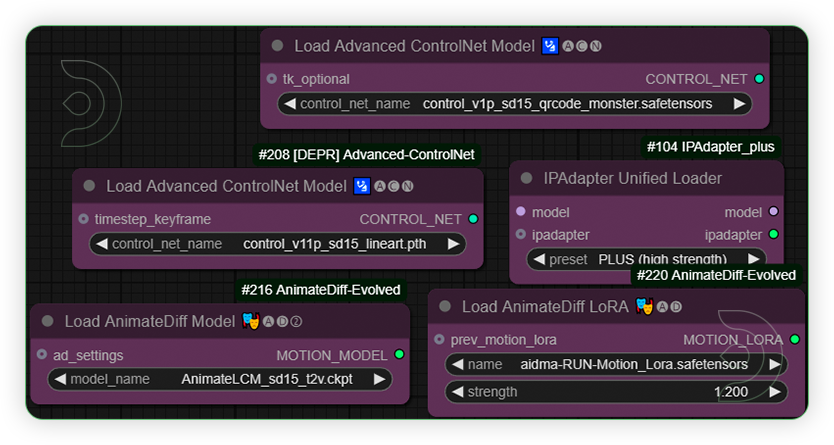
Task: Click the IPAdapter model output socket
Action: tap(773, 212)
